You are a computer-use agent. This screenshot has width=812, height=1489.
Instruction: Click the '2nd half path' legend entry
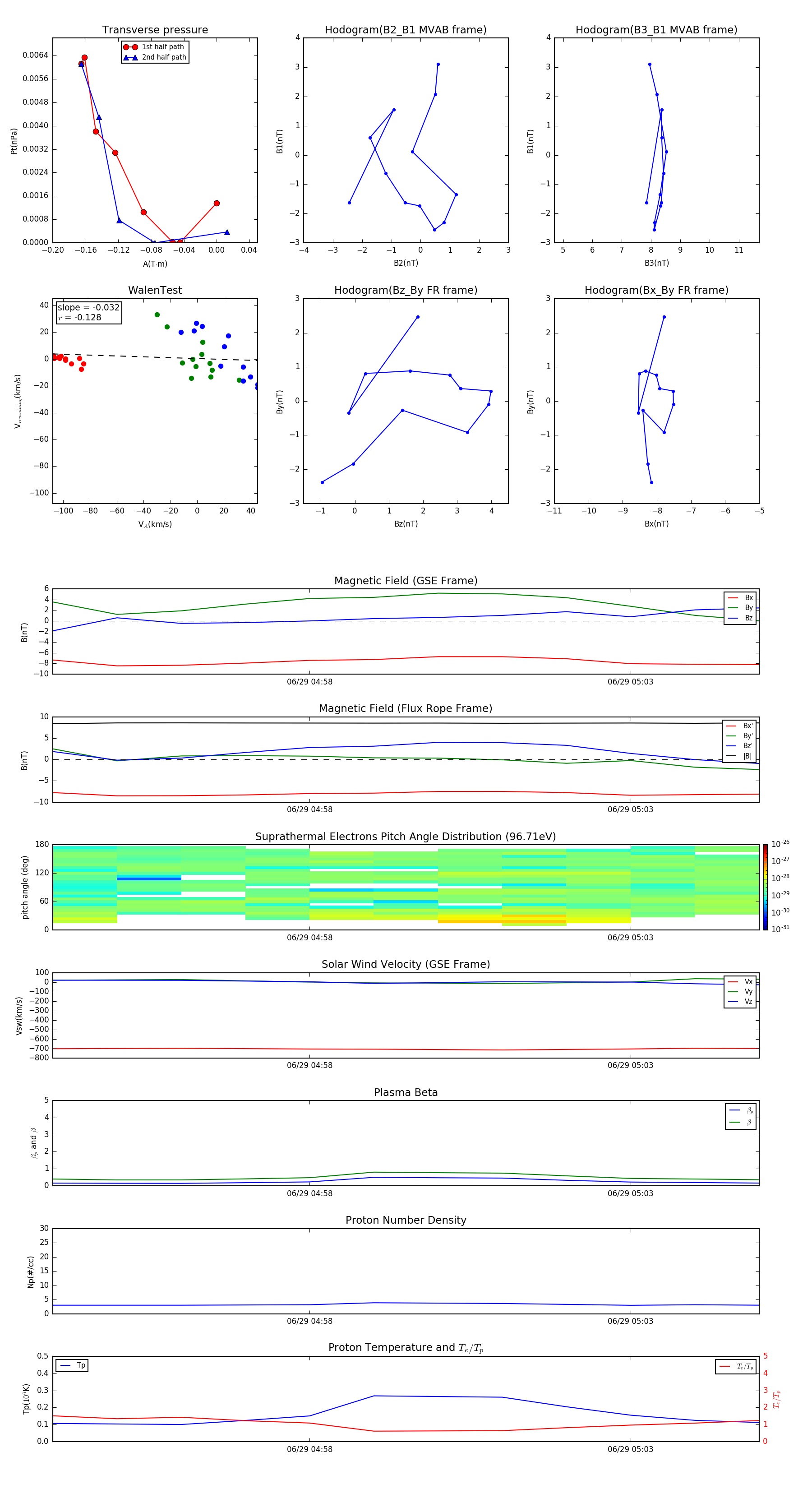pyautogui.click(x=155, y=57)
